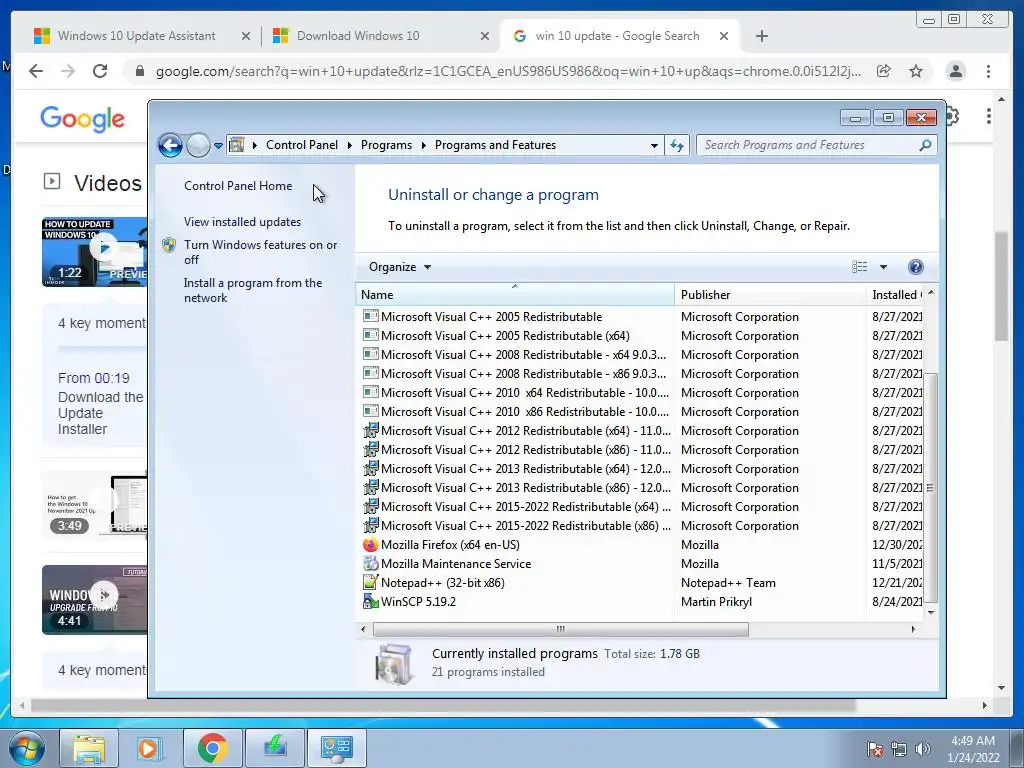Open the Organize menu
Viewport: 1024px width, 768px height.
[400, 266]
